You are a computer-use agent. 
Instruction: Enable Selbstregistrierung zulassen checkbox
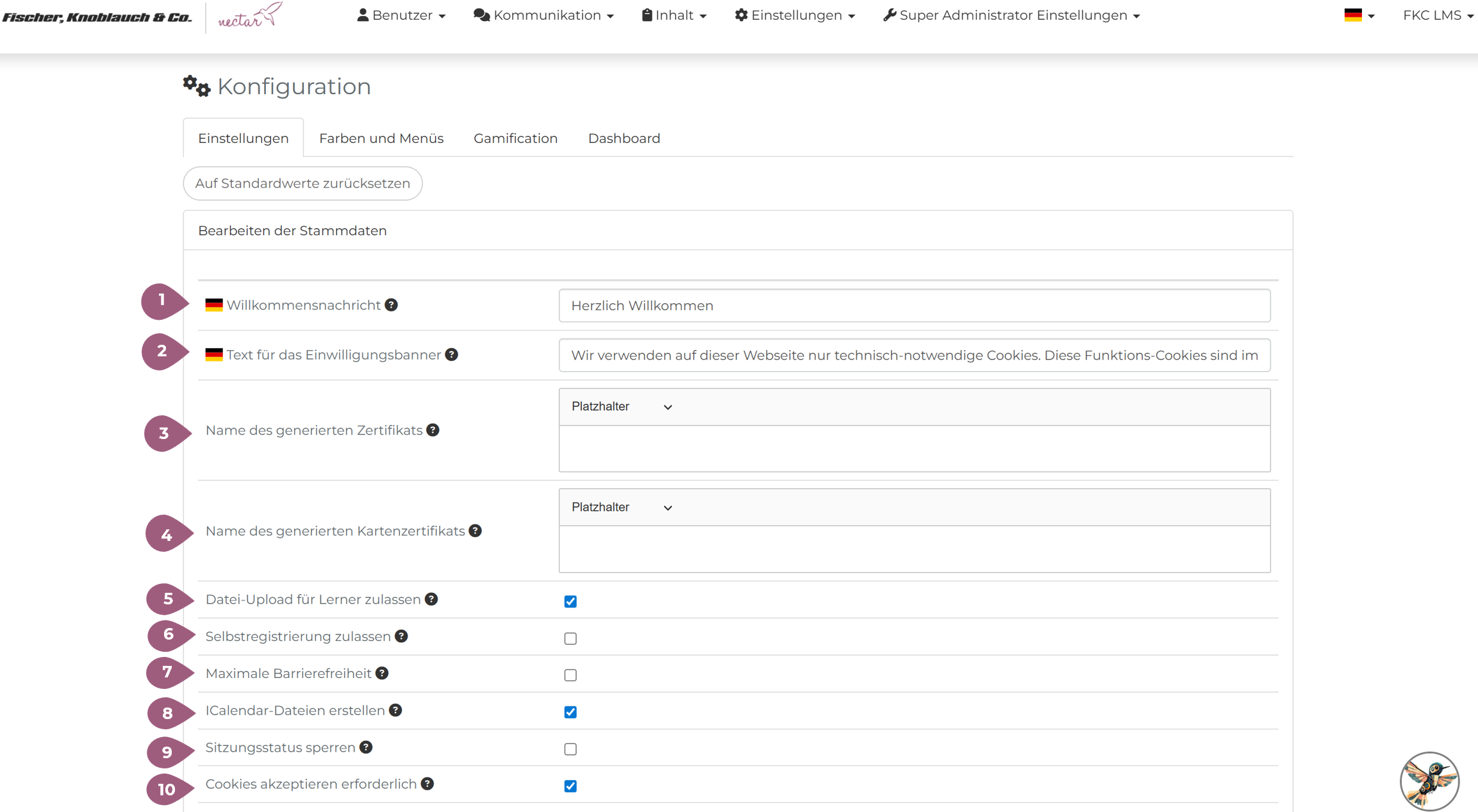click(x=570, y=638)
